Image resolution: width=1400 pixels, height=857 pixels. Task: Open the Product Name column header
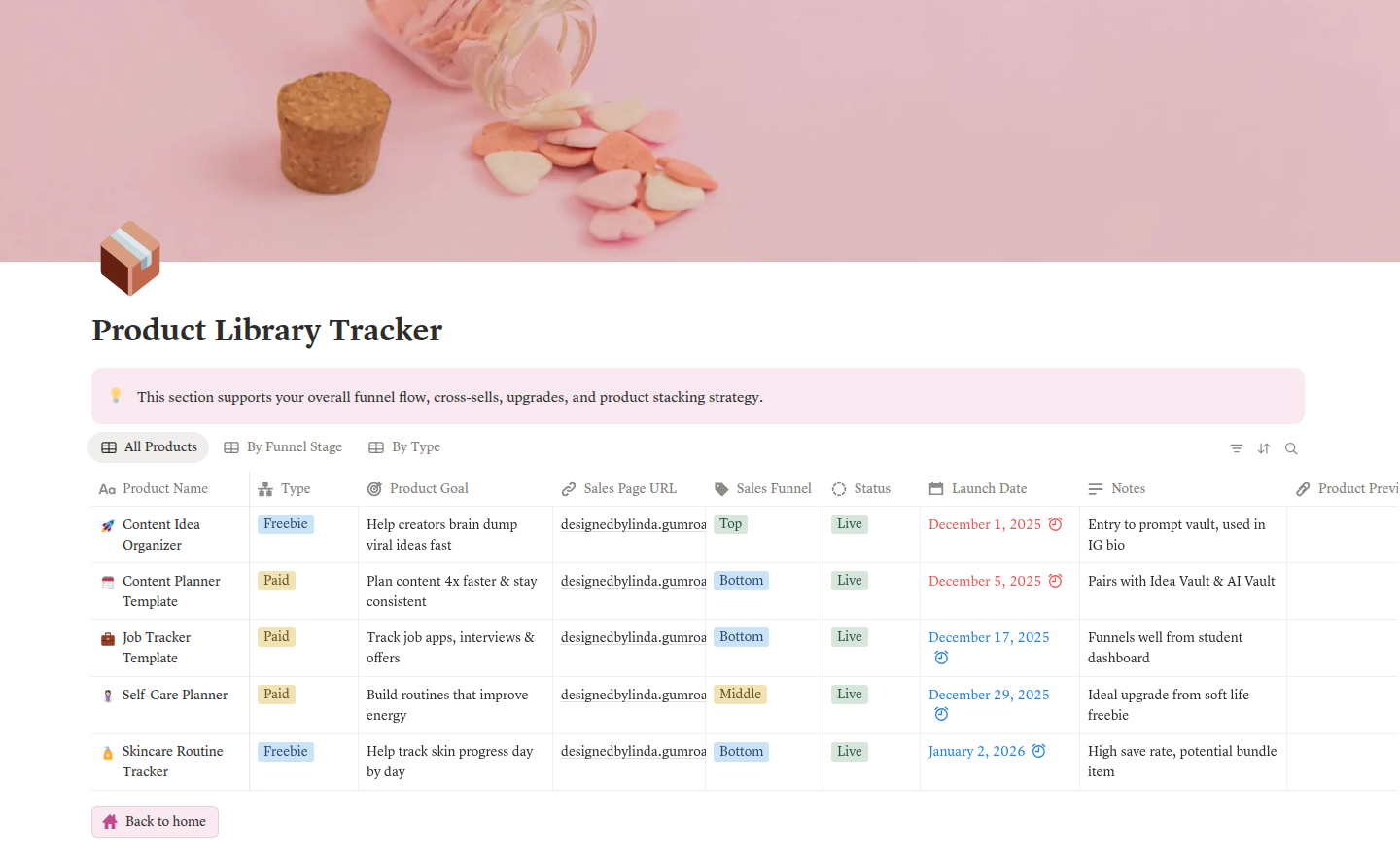[x=170, y=489]
